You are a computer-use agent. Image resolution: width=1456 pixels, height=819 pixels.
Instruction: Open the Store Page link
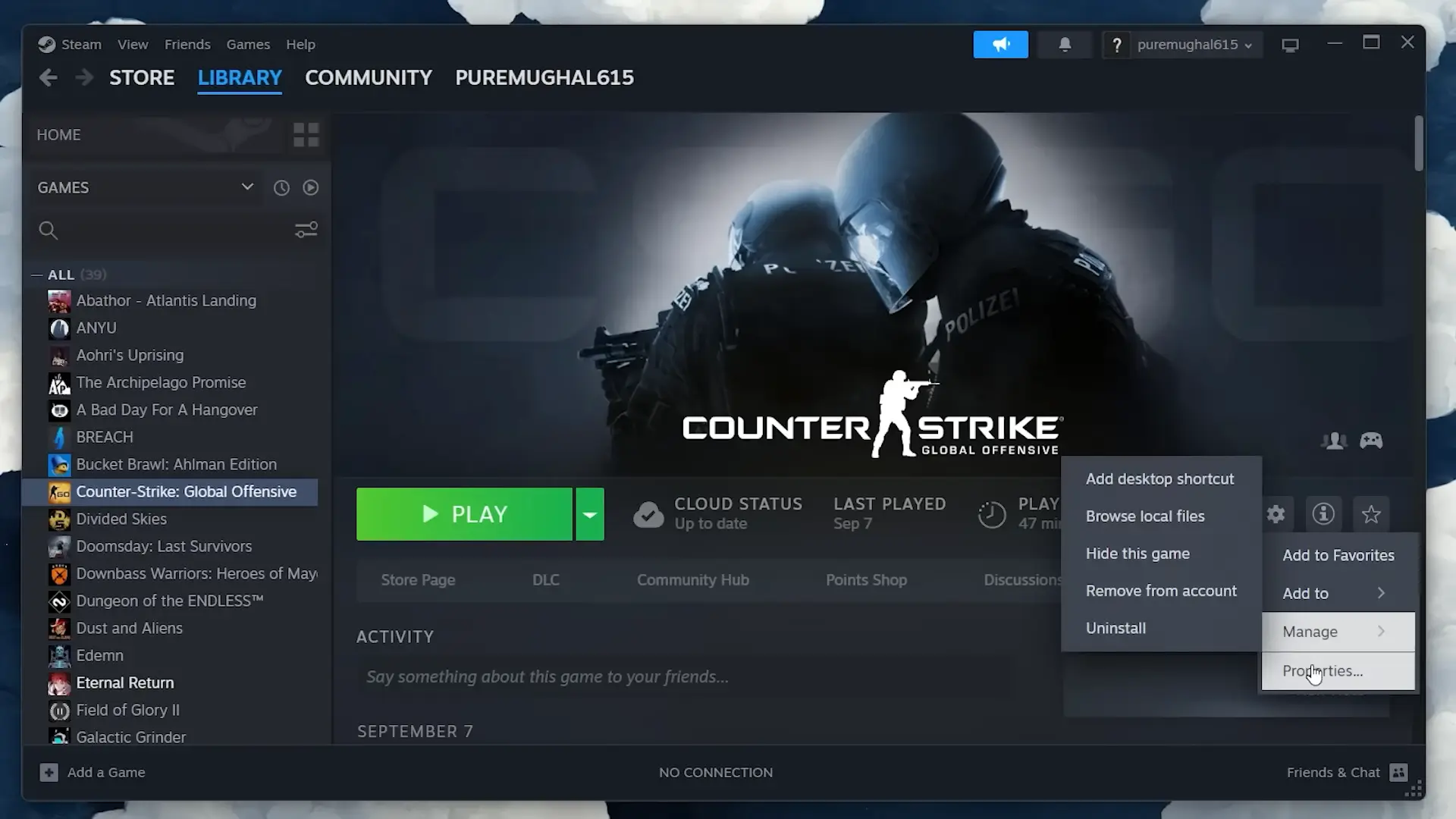pos(418,580)
